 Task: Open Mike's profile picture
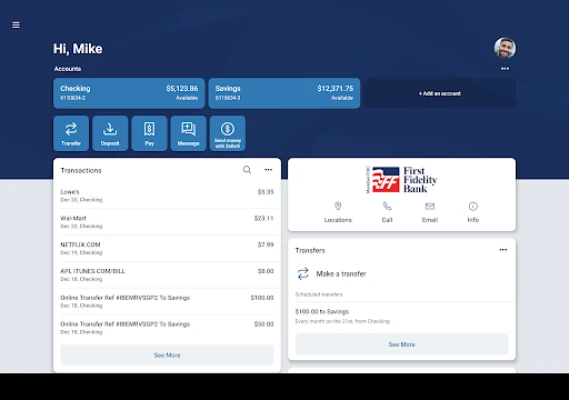coord(505,48)
